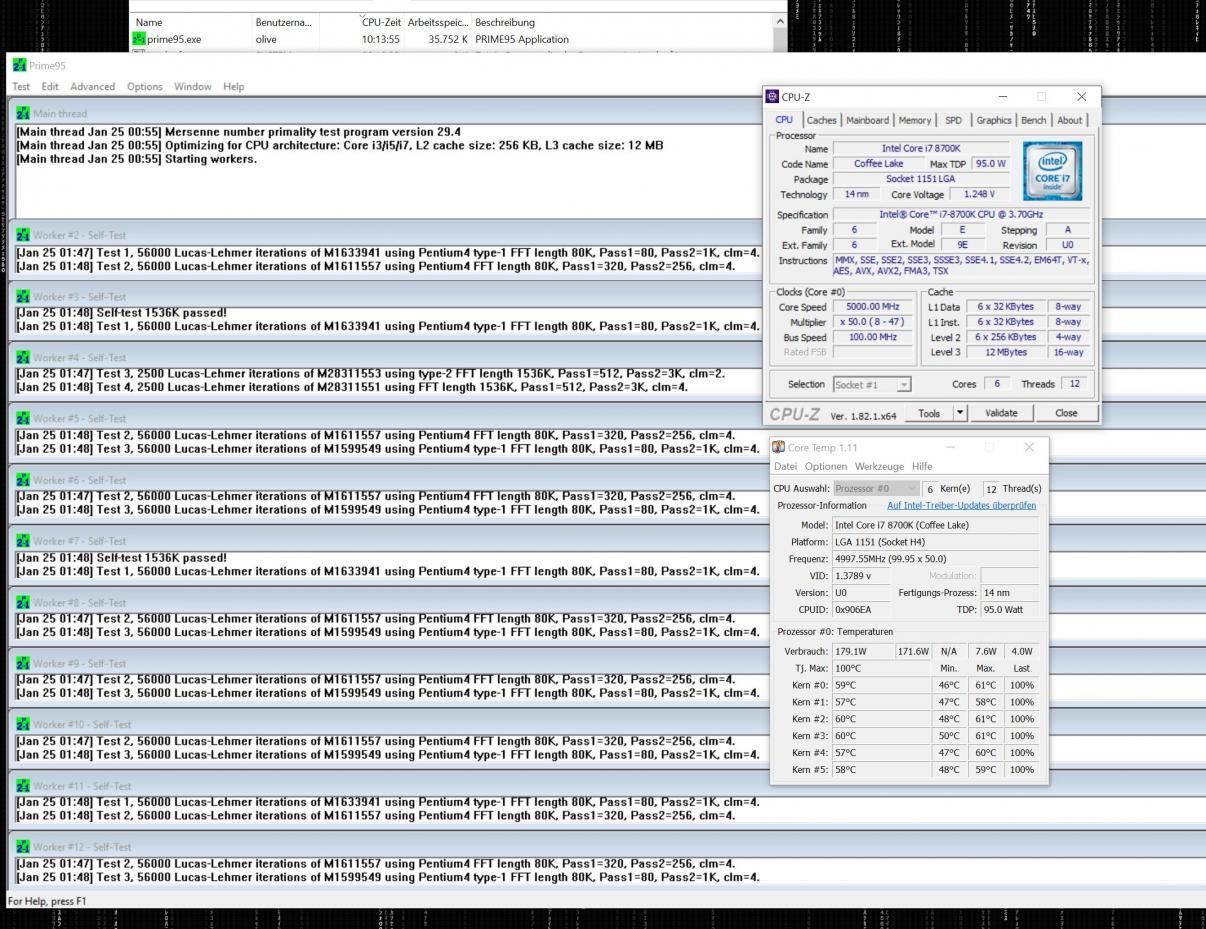Click the prime95.exe icon in Task Manager
Viewport: 1206px width, 929px height.
pyautogui.click(x=139, y=39)
